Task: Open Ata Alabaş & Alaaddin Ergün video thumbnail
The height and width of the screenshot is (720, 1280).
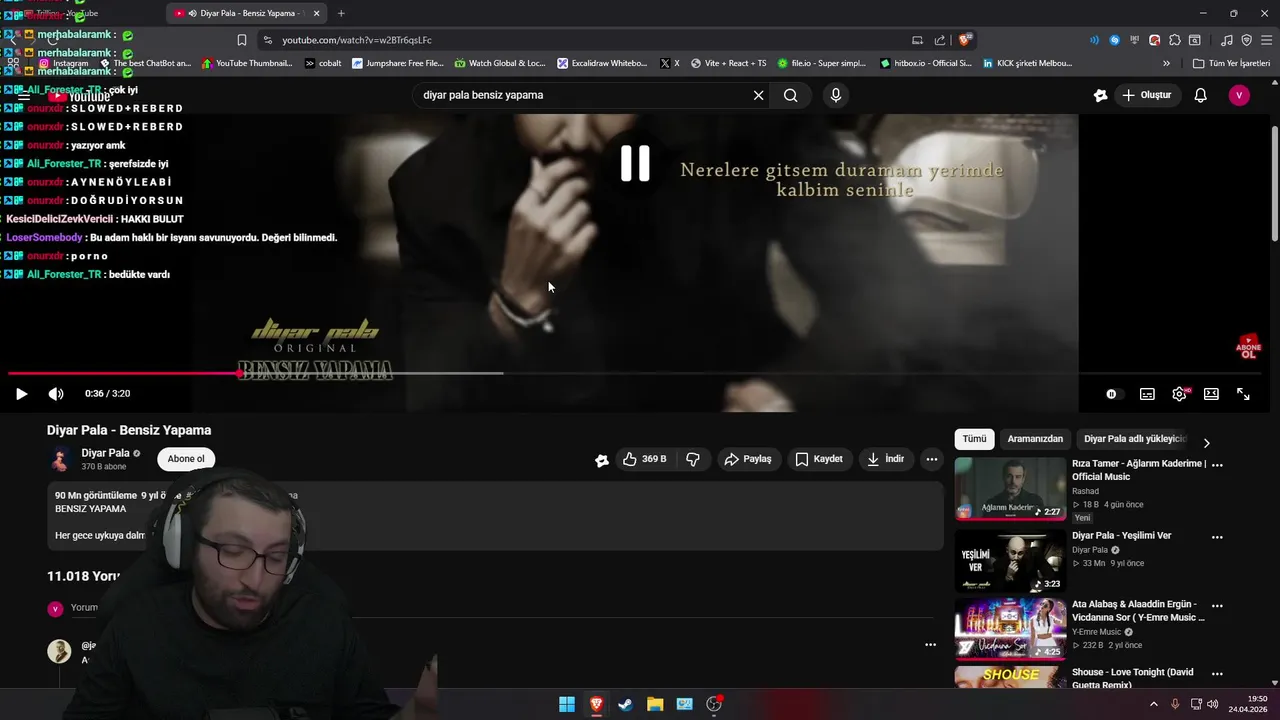Action: [1010, 629]
